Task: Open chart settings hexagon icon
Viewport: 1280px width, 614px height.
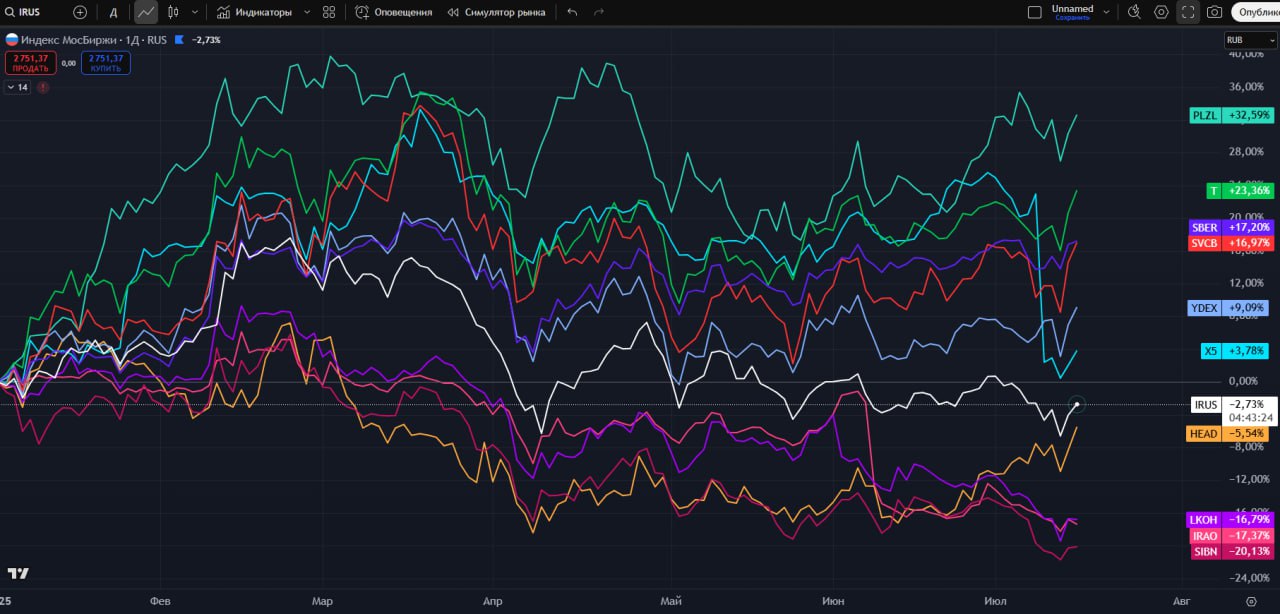Action: coord(1161,12)
